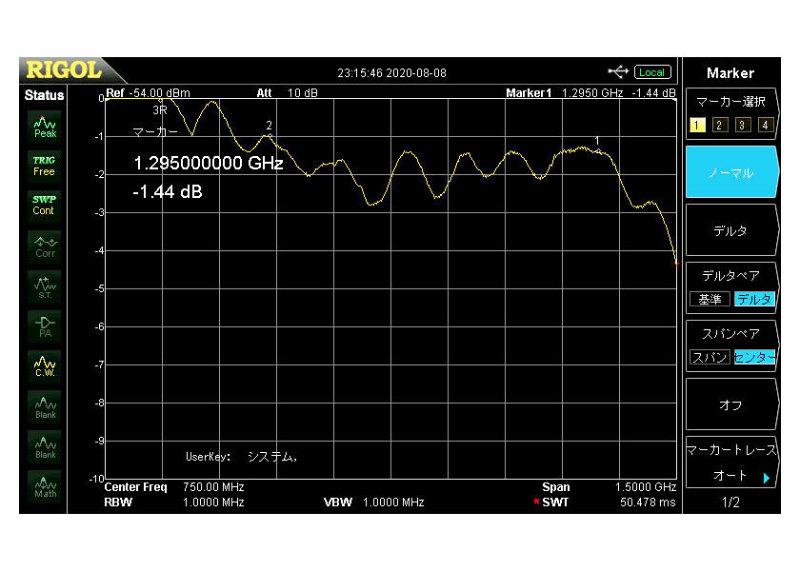Switch デルタペア to 基準
Screen dimensions: 800x571
[x=709, y=299]
